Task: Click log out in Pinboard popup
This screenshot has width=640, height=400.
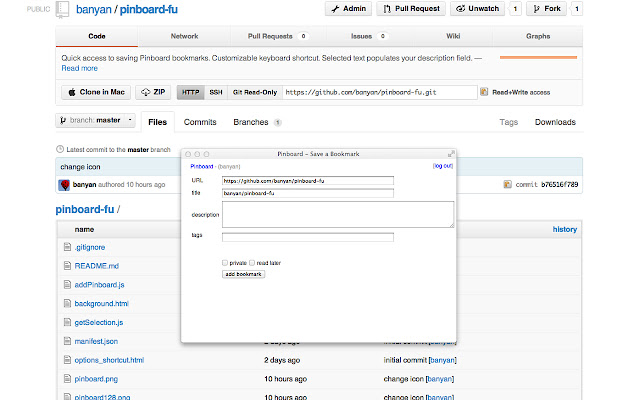Action: [x=443, y=166]
